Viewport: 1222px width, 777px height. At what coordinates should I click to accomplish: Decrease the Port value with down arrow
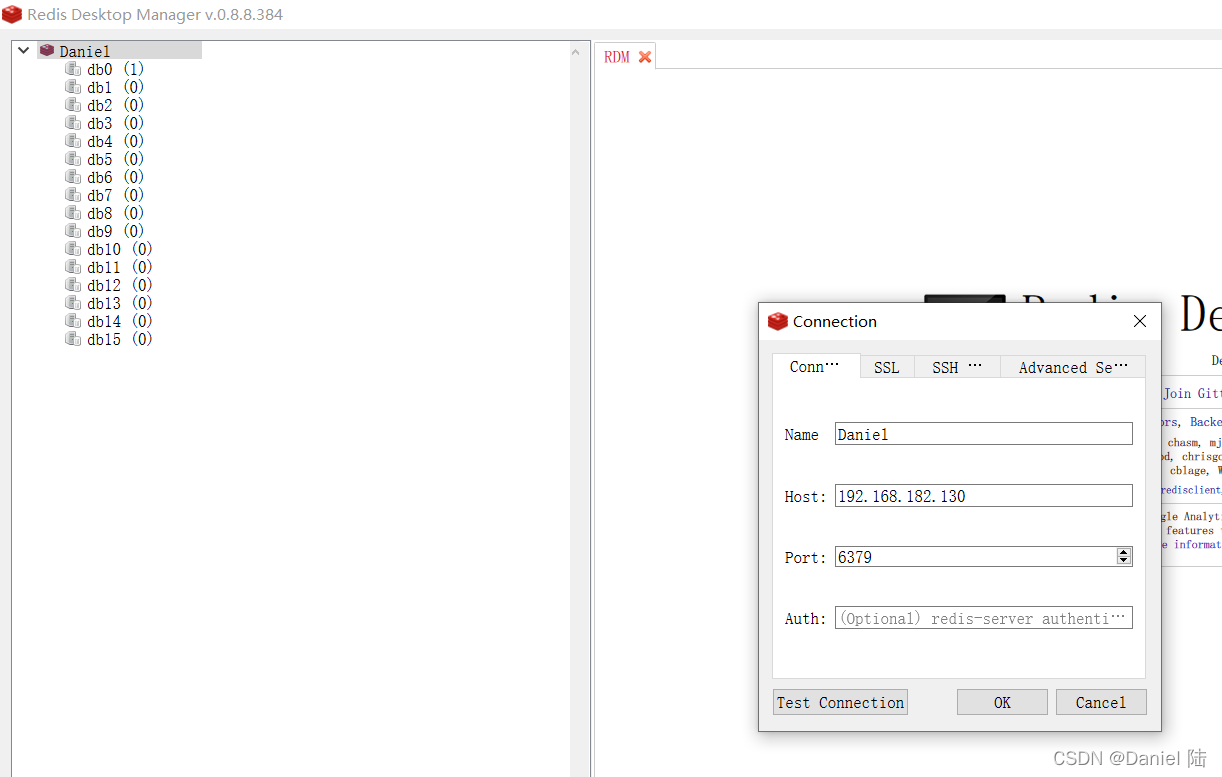1124,561
